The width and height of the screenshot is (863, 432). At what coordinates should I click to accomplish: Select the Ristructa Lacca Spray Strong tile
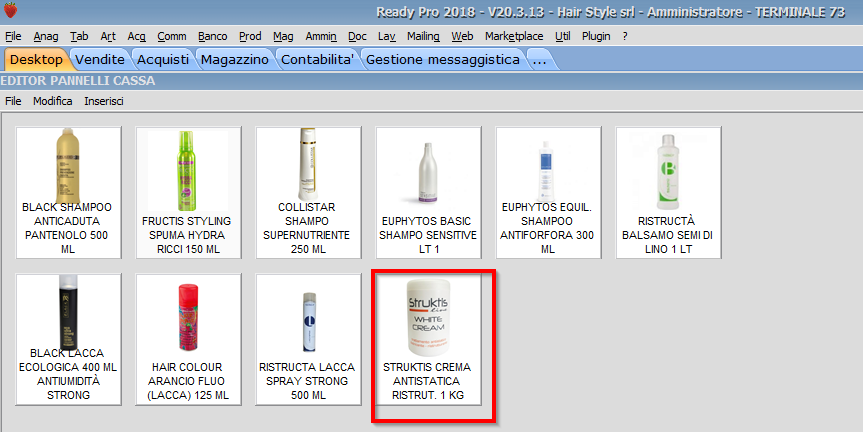point(308,340)
